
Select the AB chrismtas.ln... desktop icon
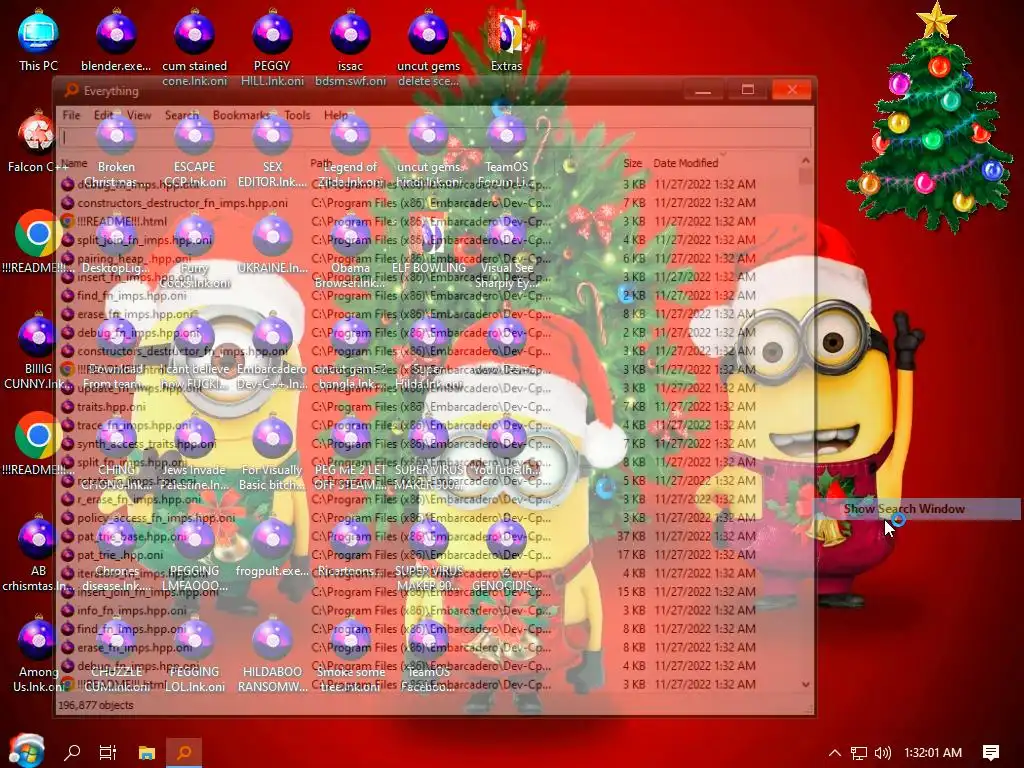click(x=38, y=555)
